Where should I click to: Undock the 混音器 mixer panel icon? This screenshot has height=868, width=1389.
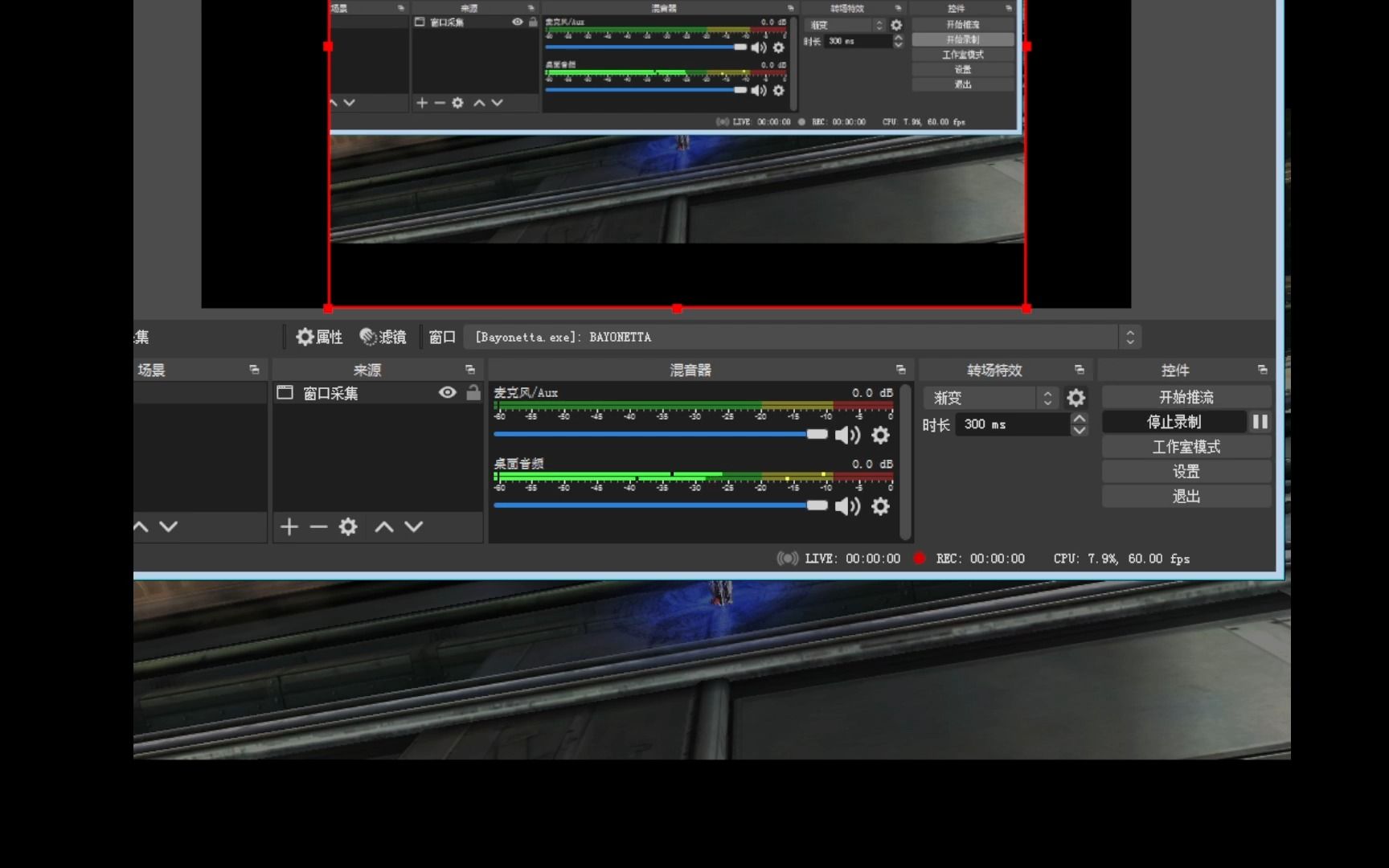click(x=900, y=370)
